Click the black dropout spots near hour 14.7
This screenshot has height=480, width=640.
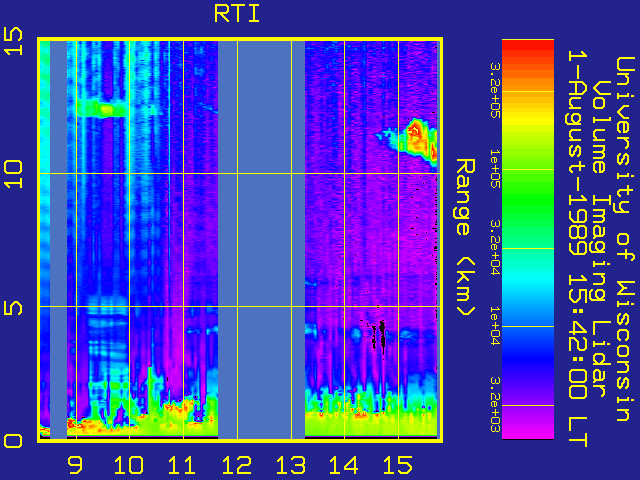pos(380,335)
